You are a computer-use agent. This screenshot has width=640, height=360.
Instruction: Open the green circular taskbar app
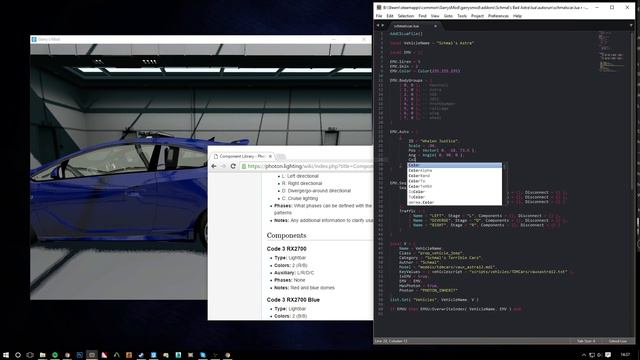[x=55, y=355]
